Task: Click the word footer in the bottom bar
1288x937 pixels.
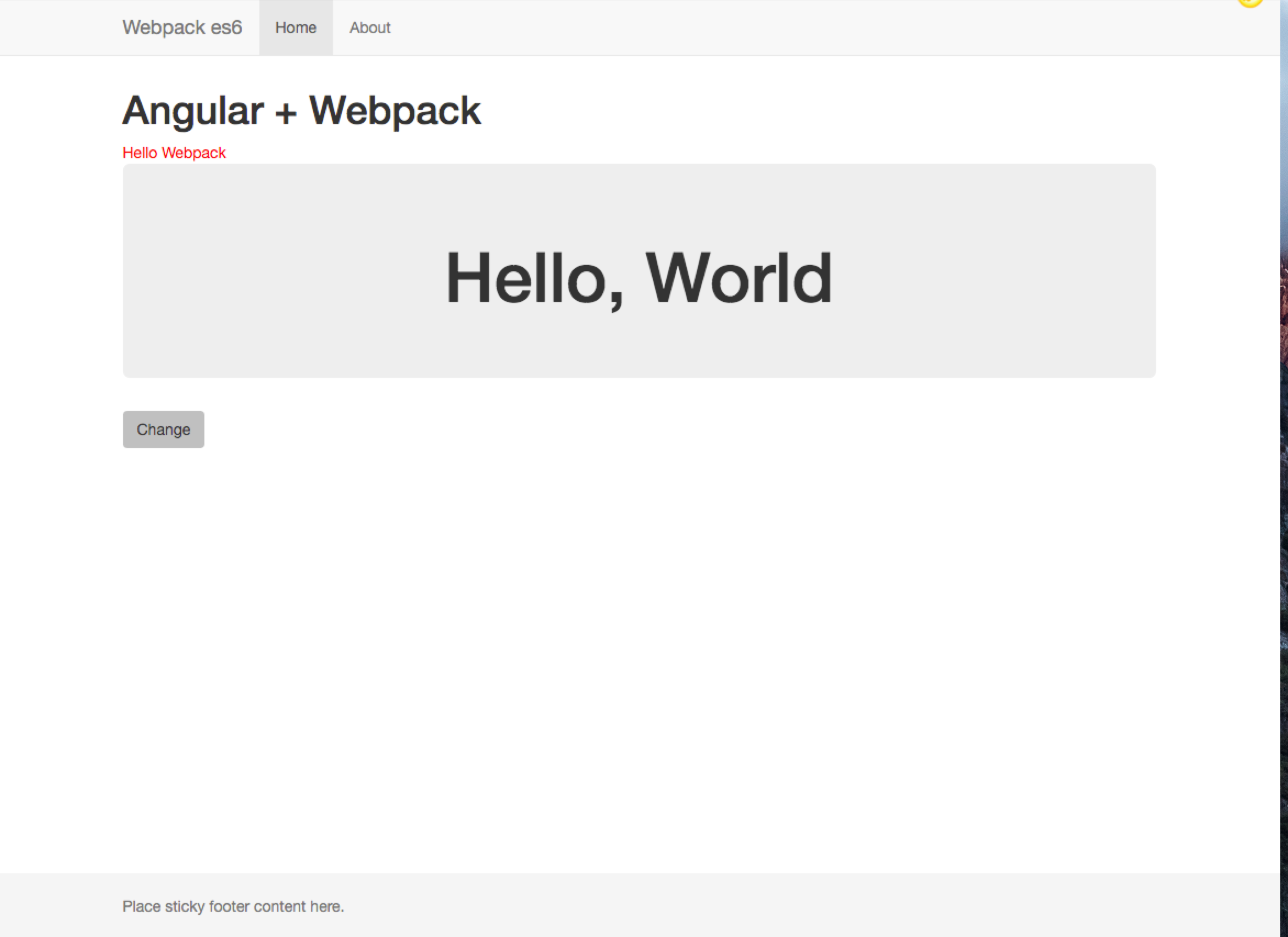Action: click(x=229, y=906)
